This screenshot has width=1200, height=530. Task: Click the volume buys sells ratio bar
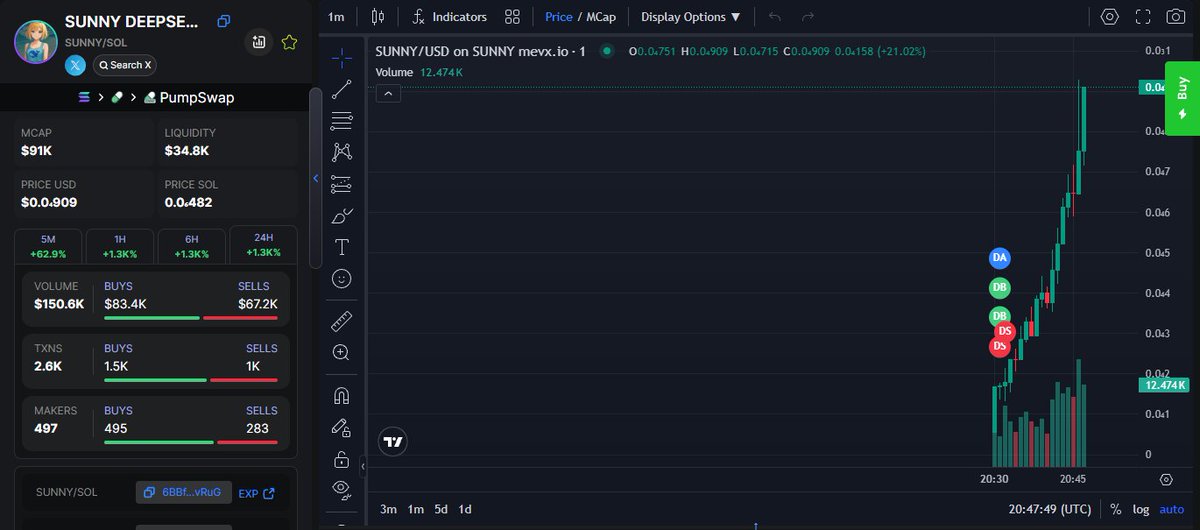[x=190, y=318]
